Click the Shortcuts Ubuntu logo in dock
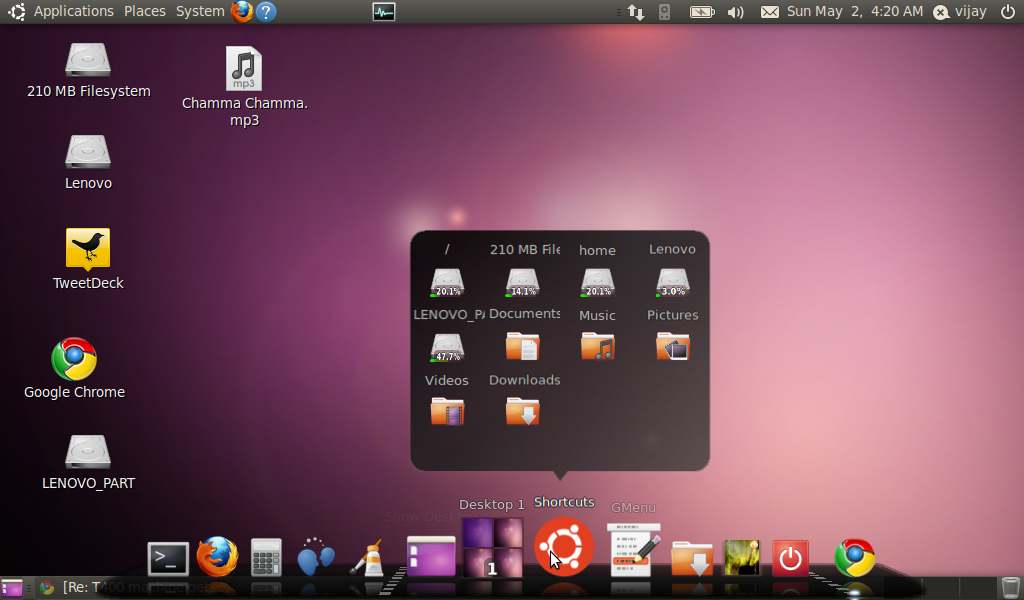 [564, 547]
